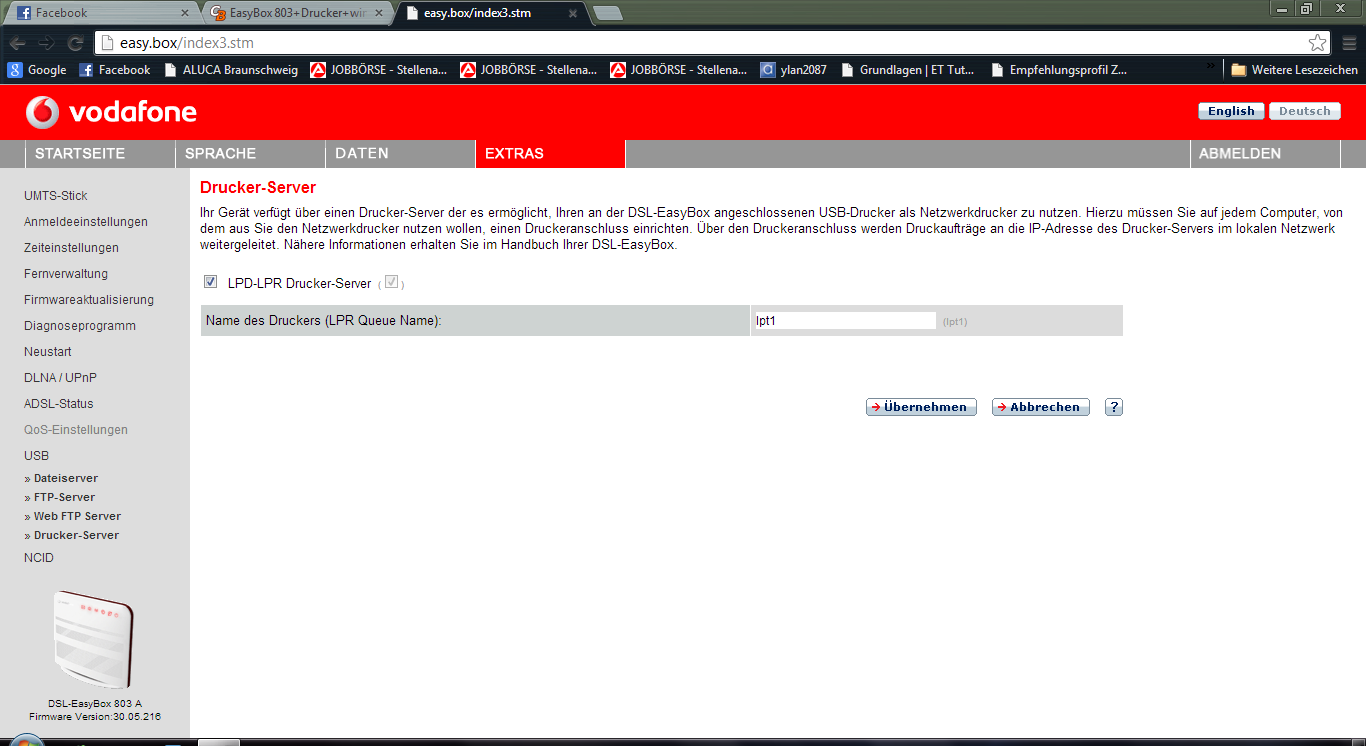Switch language to Deutsch

click(1305, 111)
